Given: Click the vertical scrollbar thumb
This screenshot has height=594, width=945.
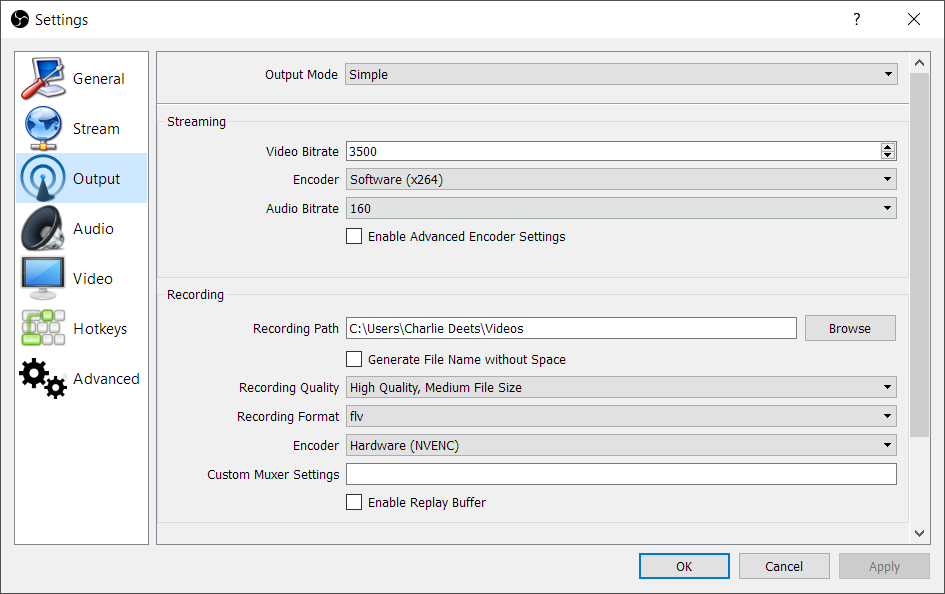Looking at the screenshot, I should [919, 255].
